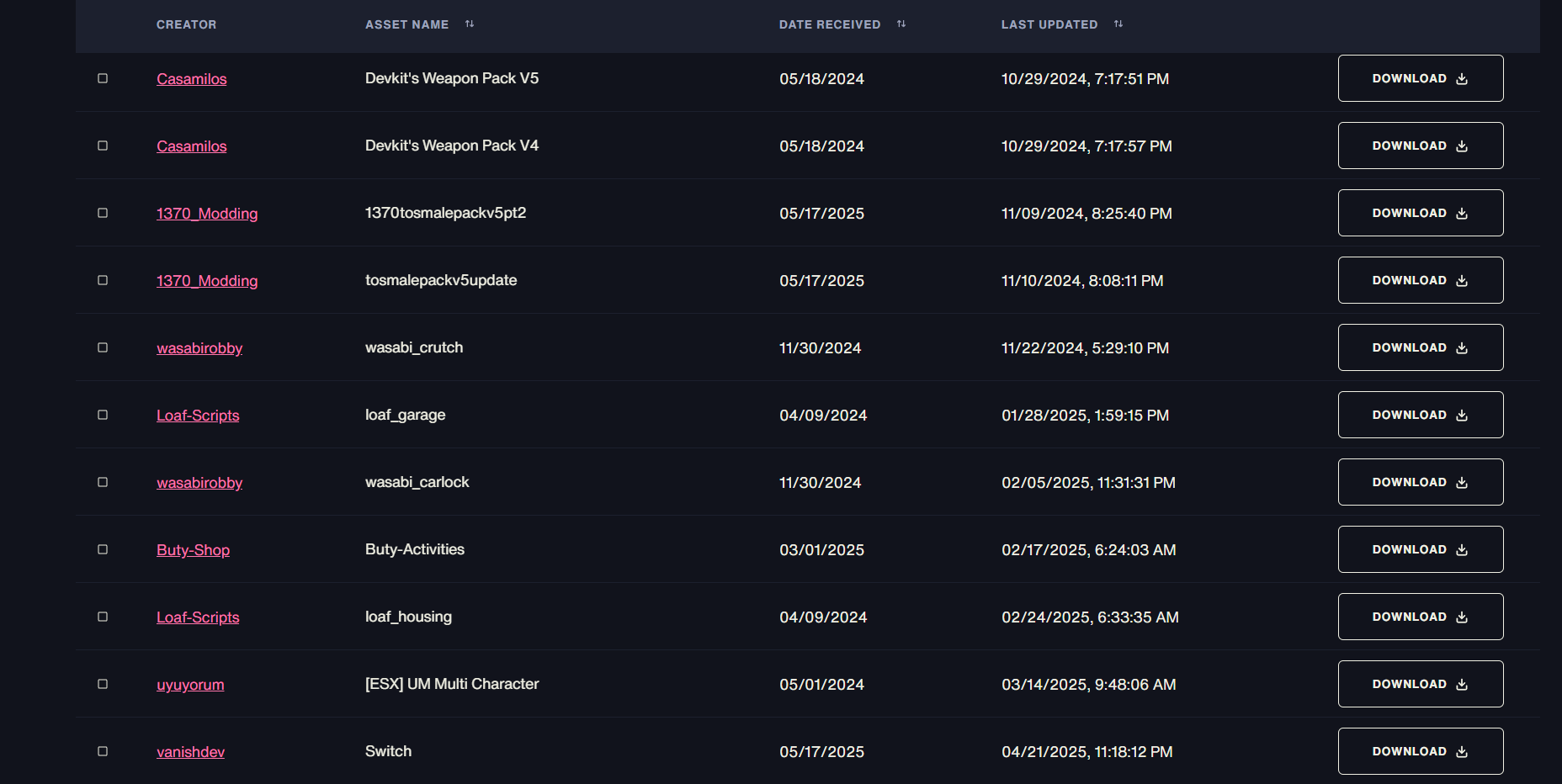Download Devkit's Weapon Pack V4
The height and width of the screenshot is (784, 1562).
1421,146
